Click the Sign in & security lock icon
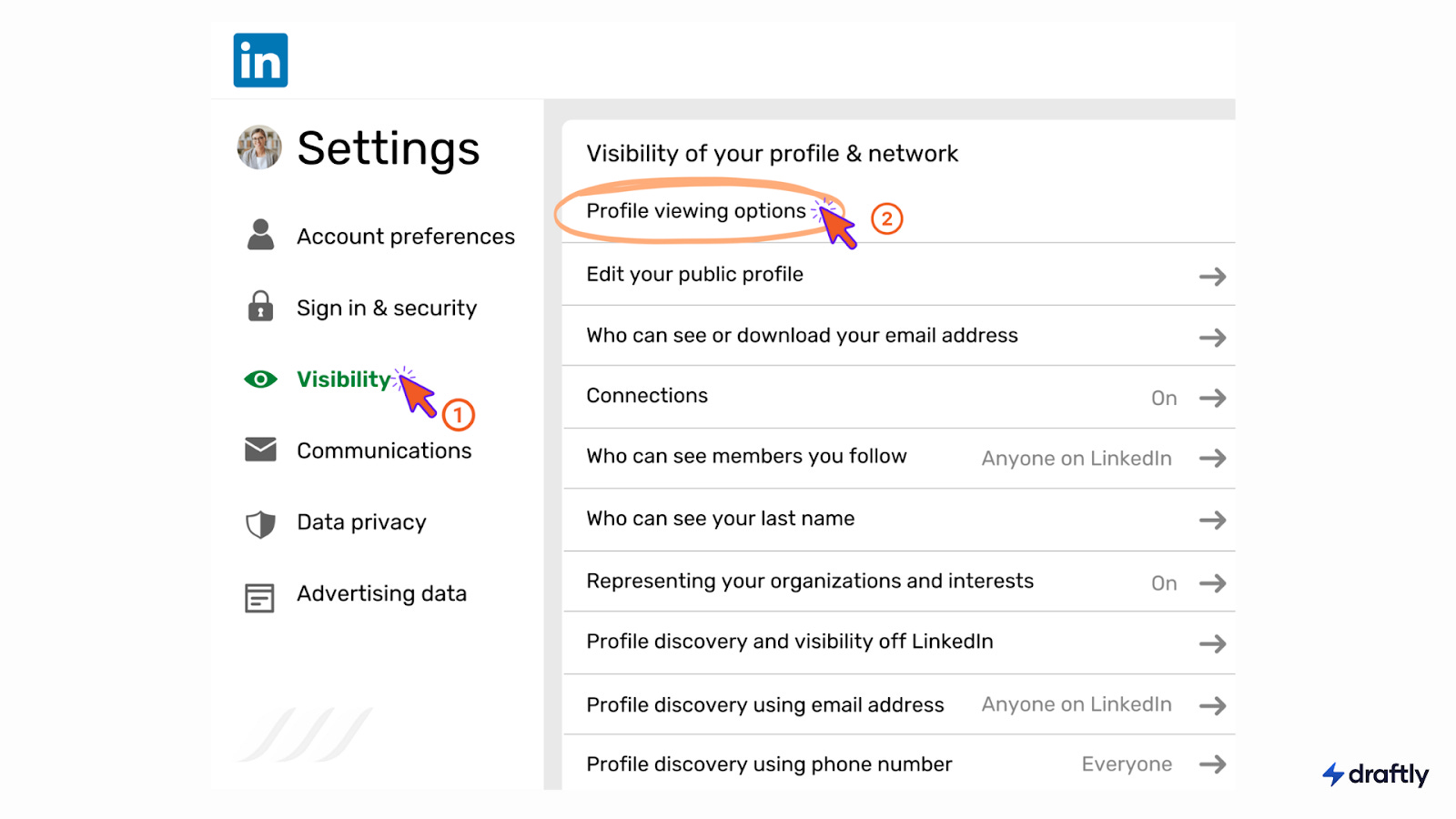The height and width of the screenshot is (819, 1456). point(260,308)
